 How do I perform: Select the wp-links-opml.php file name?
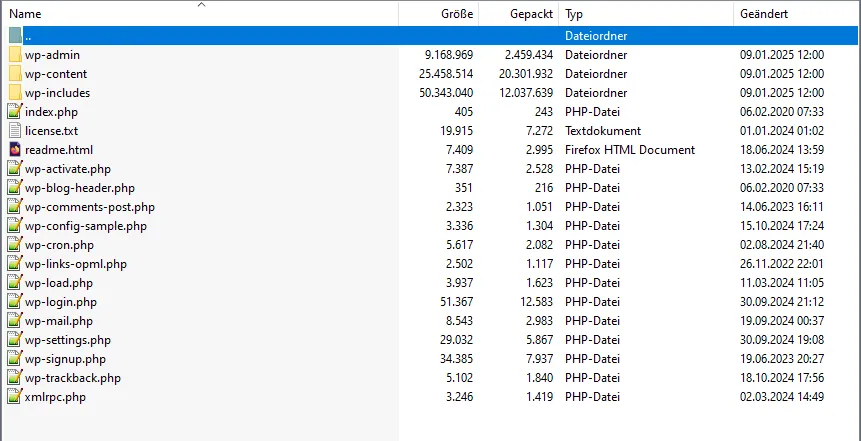(76, 264)
